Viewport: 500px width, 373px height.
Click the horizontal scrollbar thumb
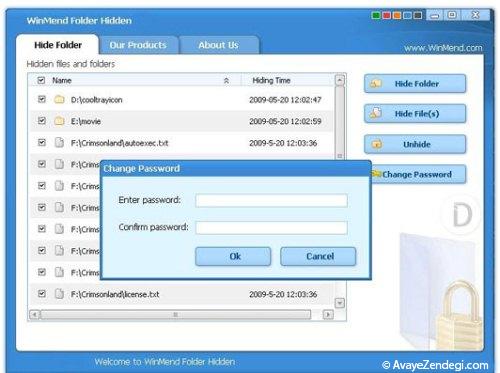point(176,314)
